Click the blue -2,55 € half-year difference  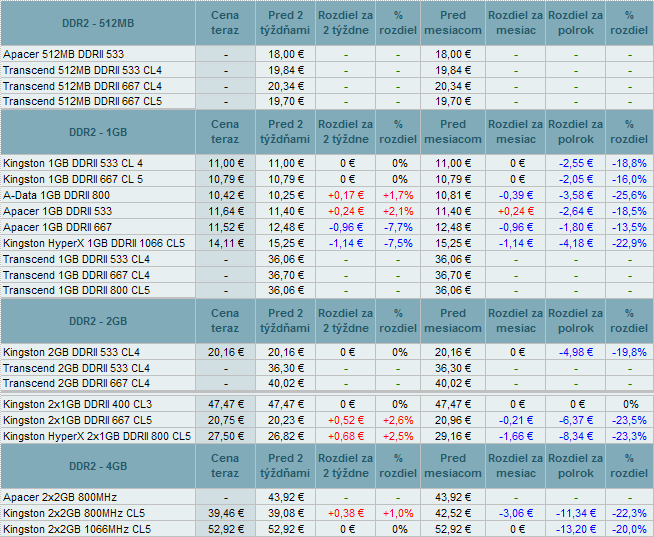pos(576,163)
